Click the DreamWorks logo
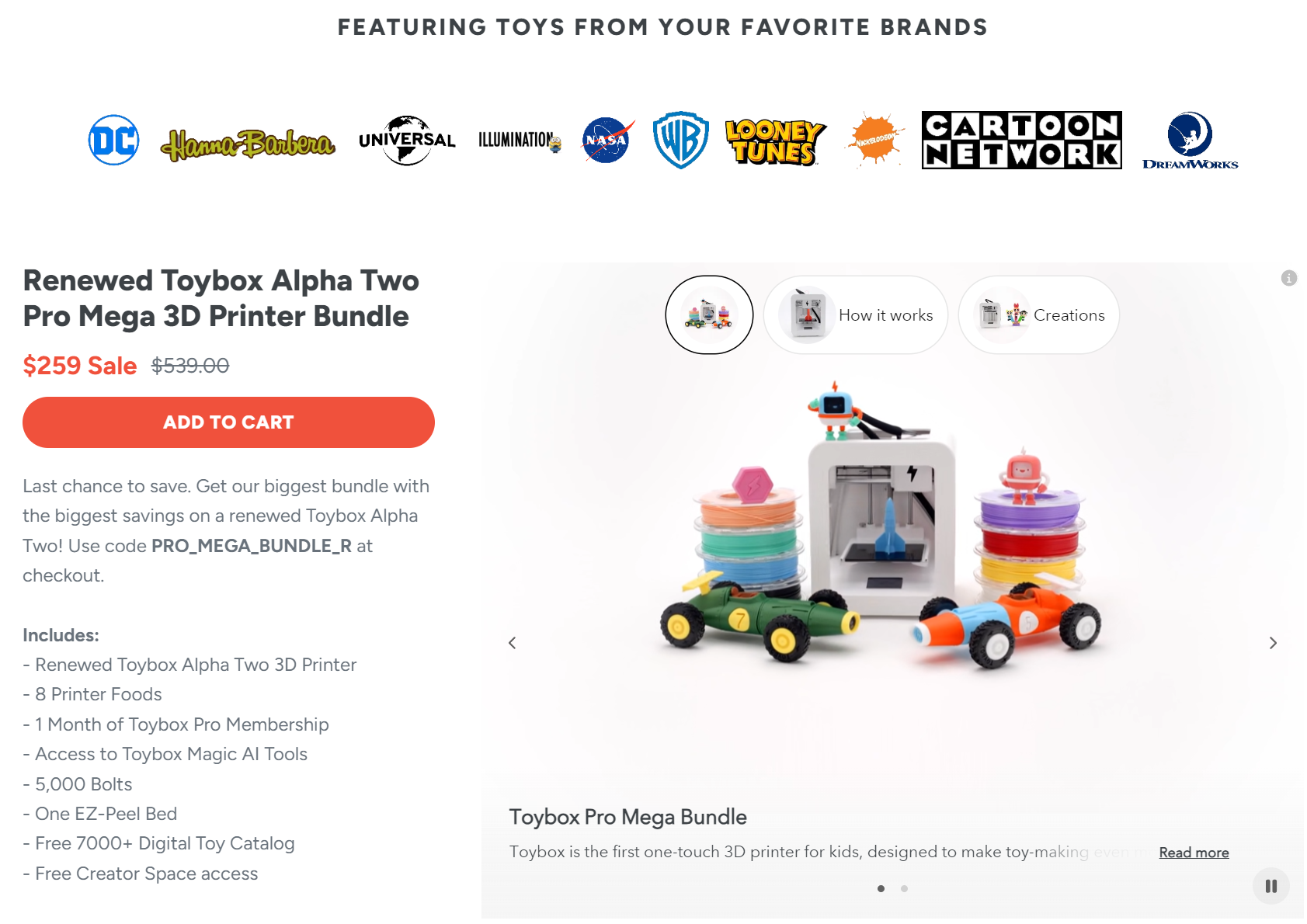1307x924 pixels. [x=1190, y=141]
